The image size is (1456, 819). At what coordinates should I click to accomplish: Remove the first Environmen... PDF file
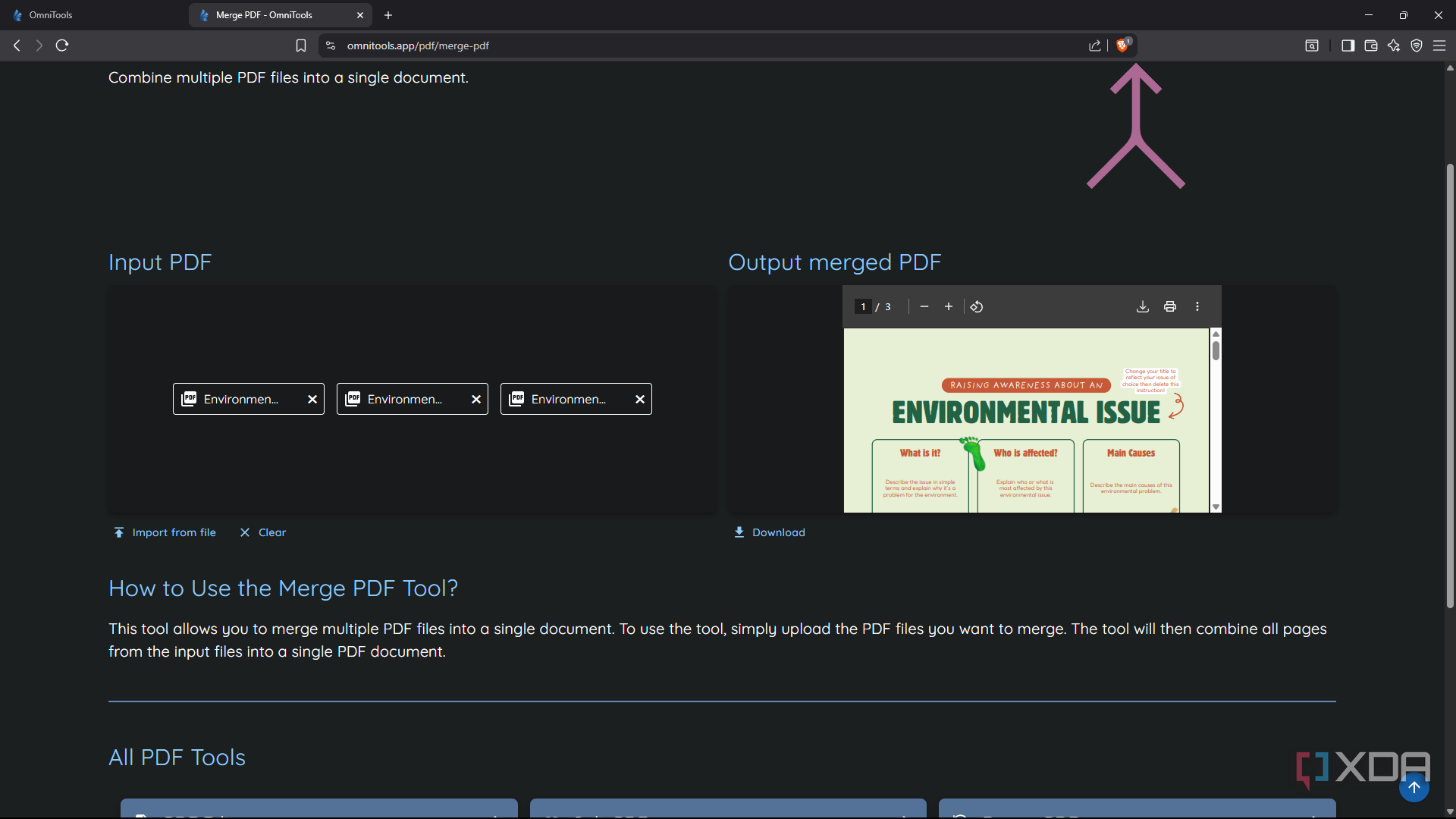click(312, 399)
